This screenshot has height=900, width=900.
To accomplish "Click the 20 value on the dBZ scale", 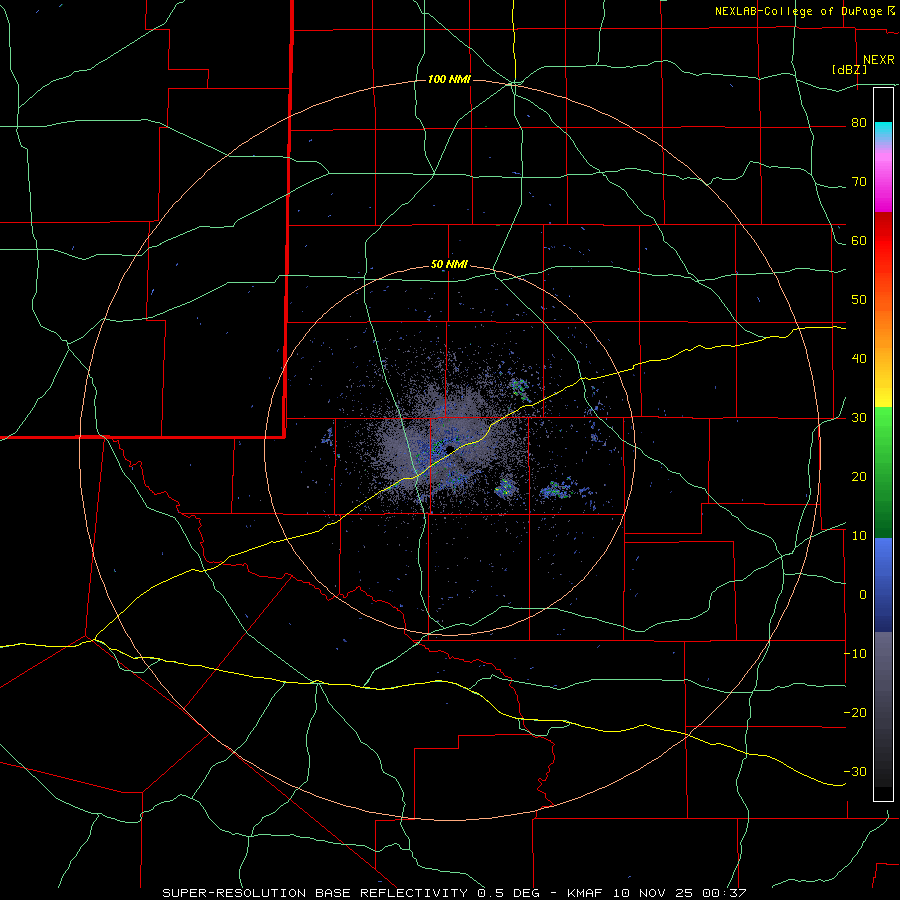I will coord(859,477).
